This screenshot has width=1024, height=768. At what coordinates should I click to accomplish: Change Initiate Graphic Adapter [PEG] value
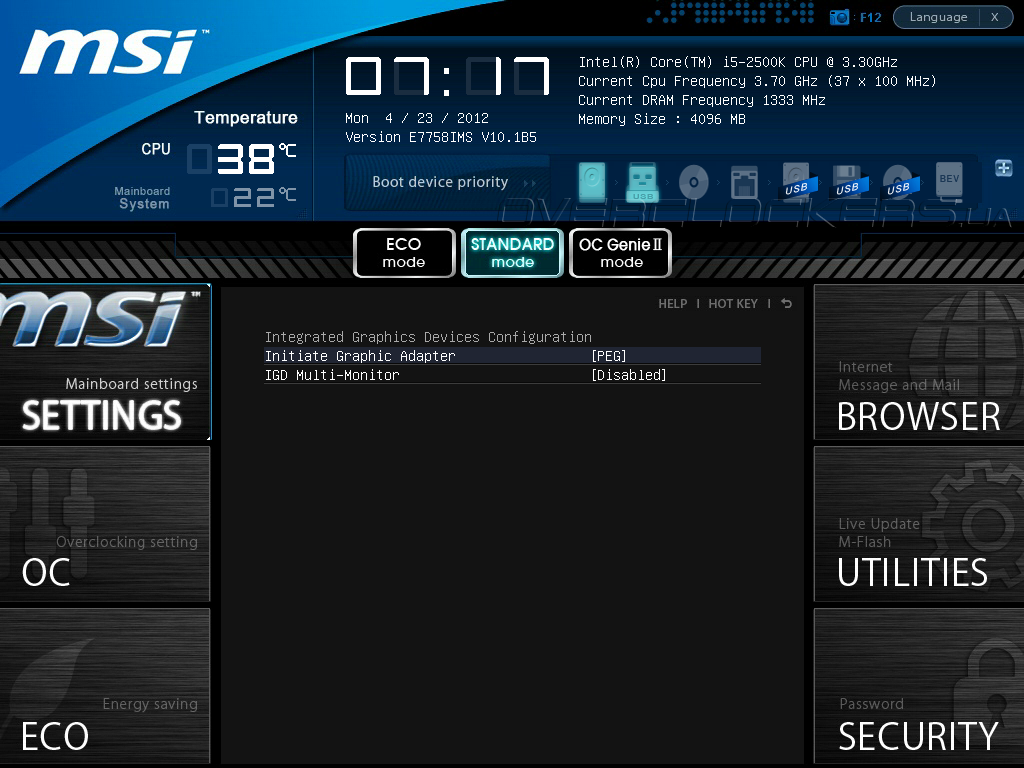click(609, 356)
